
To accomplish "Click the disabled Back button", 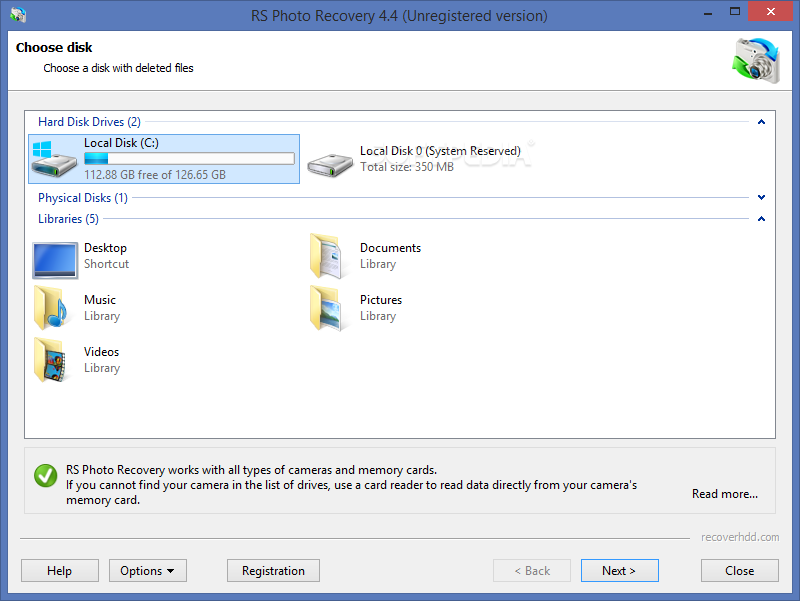I will (532, 570).
